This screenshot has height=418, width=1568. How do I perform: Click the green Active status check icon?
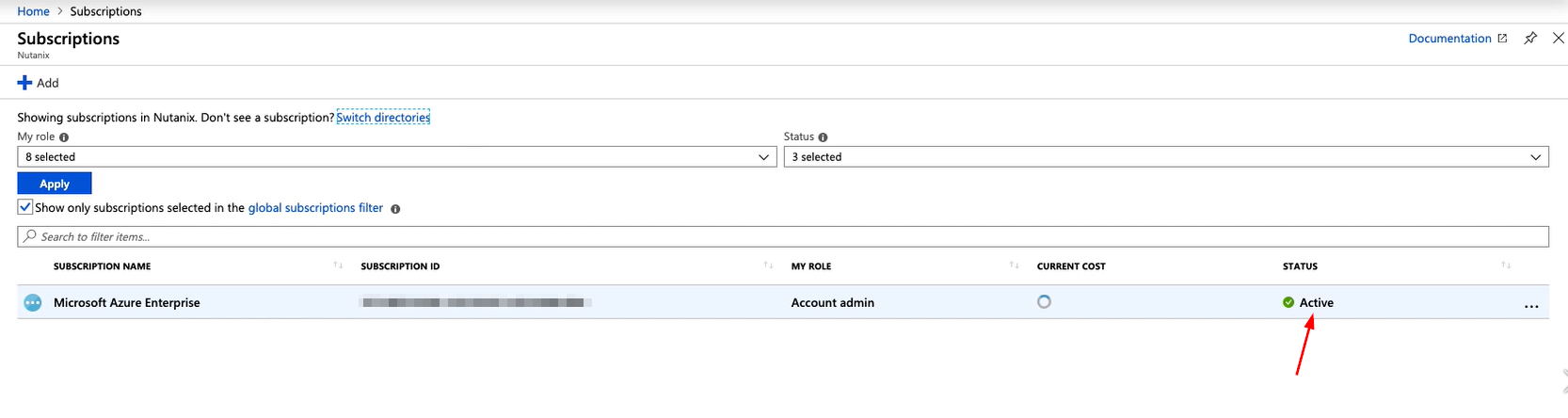click(x=1288, y=302)
